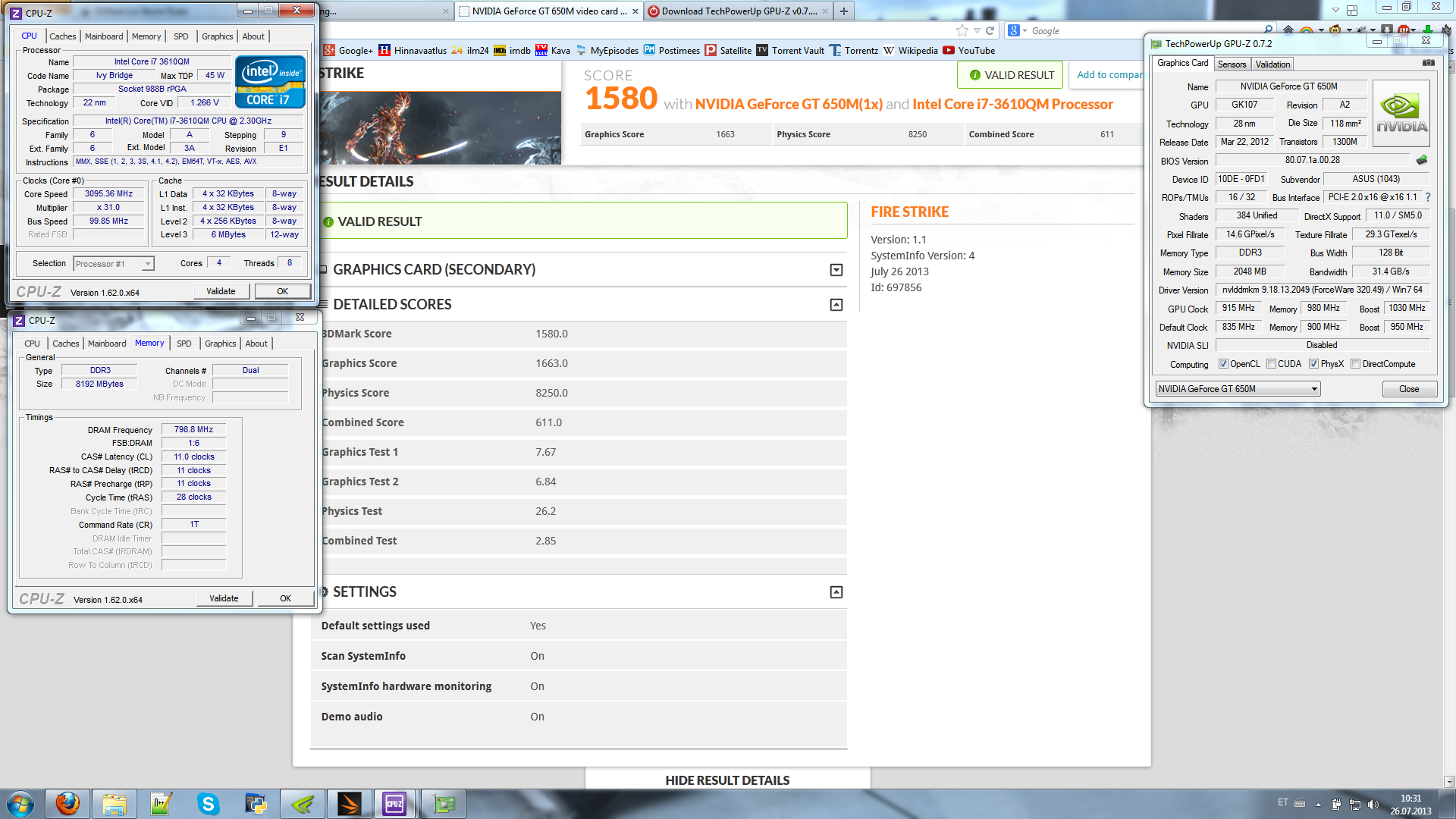Viewport: 1456px width, 819px height.
Task: Switch to the Validation tab in GPU-Z
Action: (x=1272, y=64)
